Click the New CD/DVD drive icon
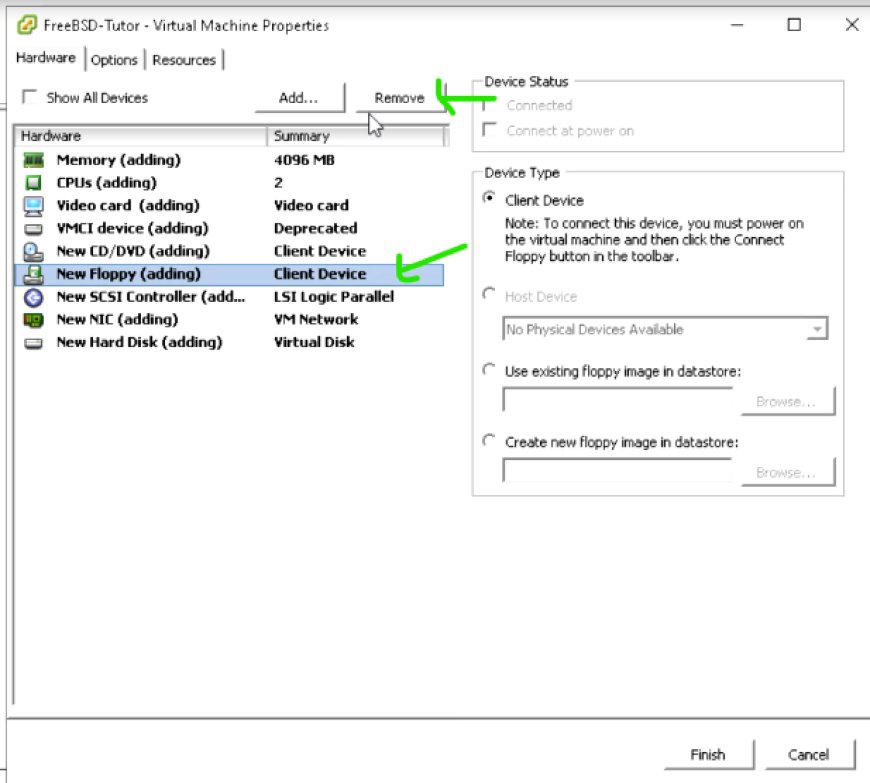Image resolution: width=870 pixels, height=783 pixels. [x=33, y=252]
